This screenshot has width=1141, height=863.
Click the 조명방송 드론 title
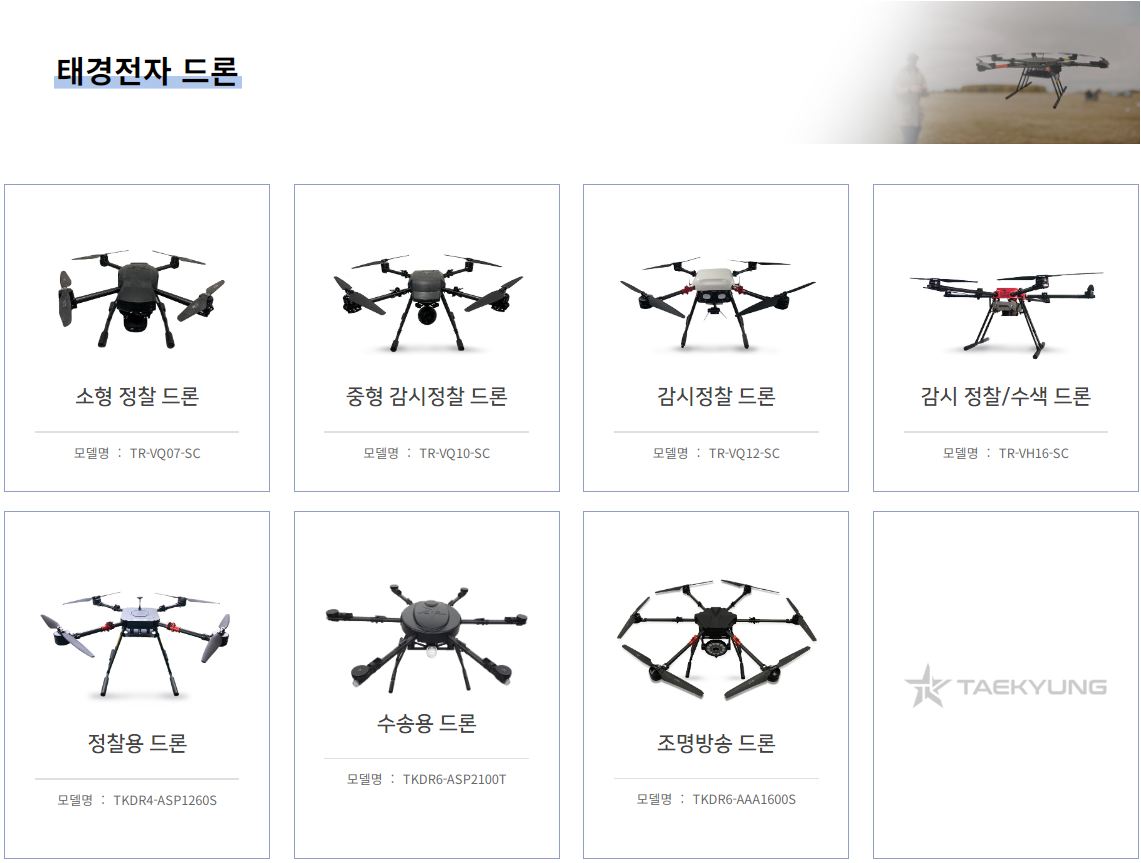click(716, 743)
